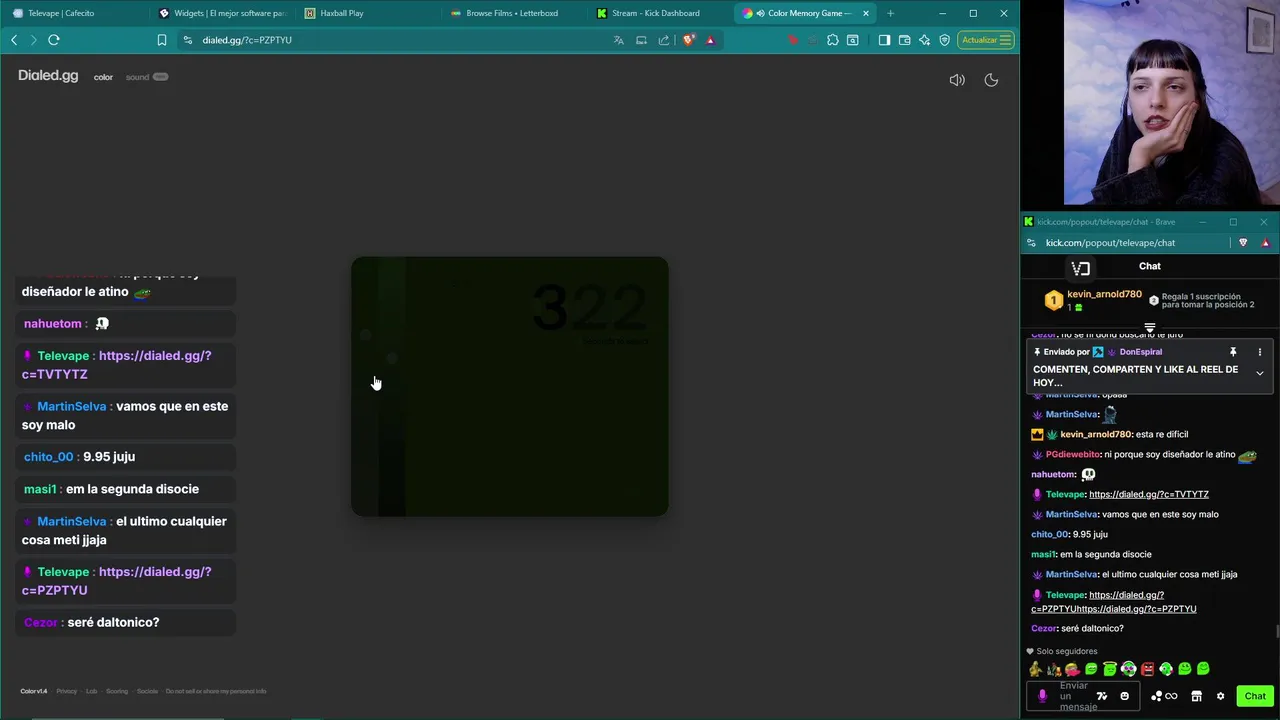Open the Brave VPN shield icon
Viewport: 1280px width, 720px height.
pyautogui.click(x=943, y=40)
